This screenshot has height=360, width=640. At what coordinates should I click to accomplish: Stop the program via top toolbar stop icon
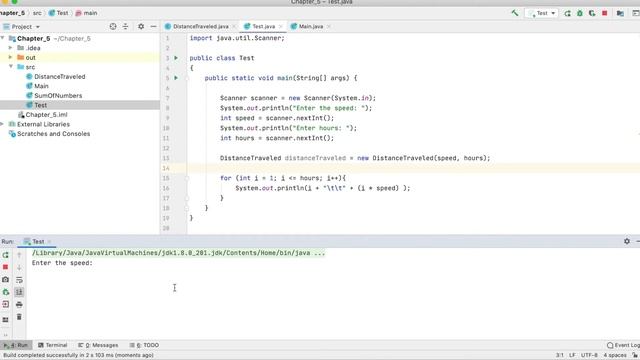point(604,13)
